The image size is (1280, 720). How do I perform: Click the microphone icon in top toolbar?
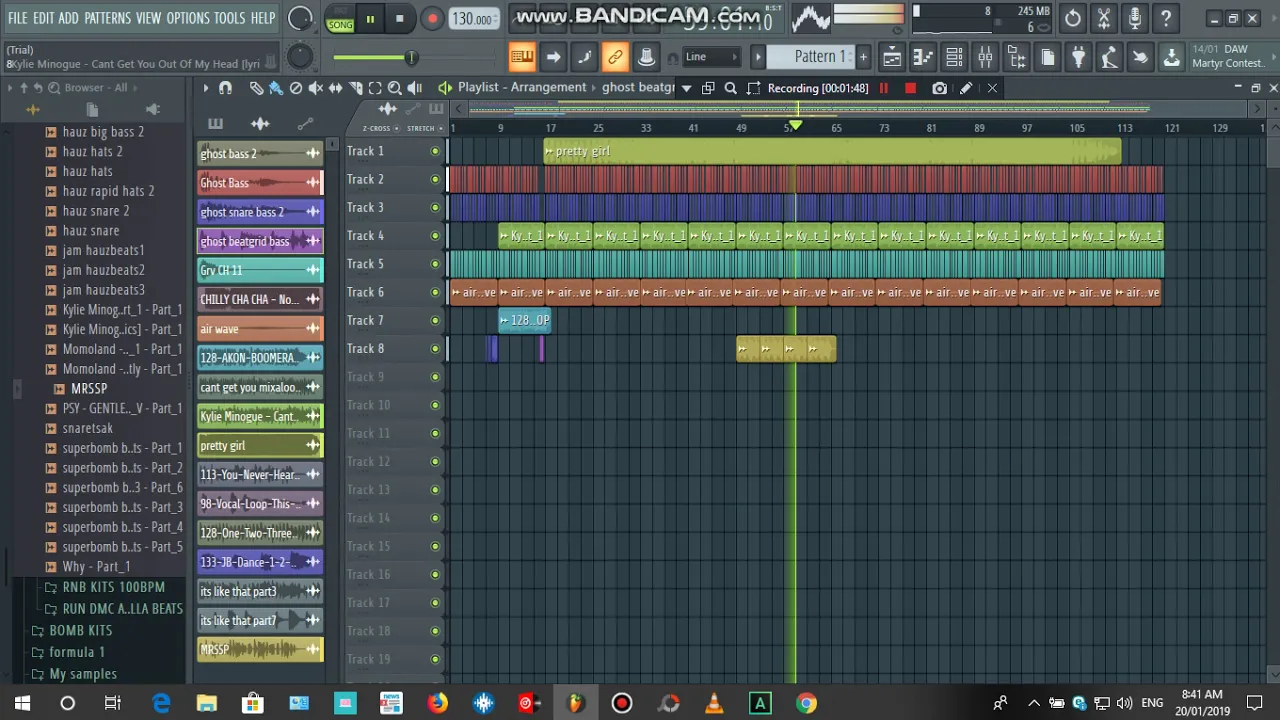click(x=1134, y=18)
